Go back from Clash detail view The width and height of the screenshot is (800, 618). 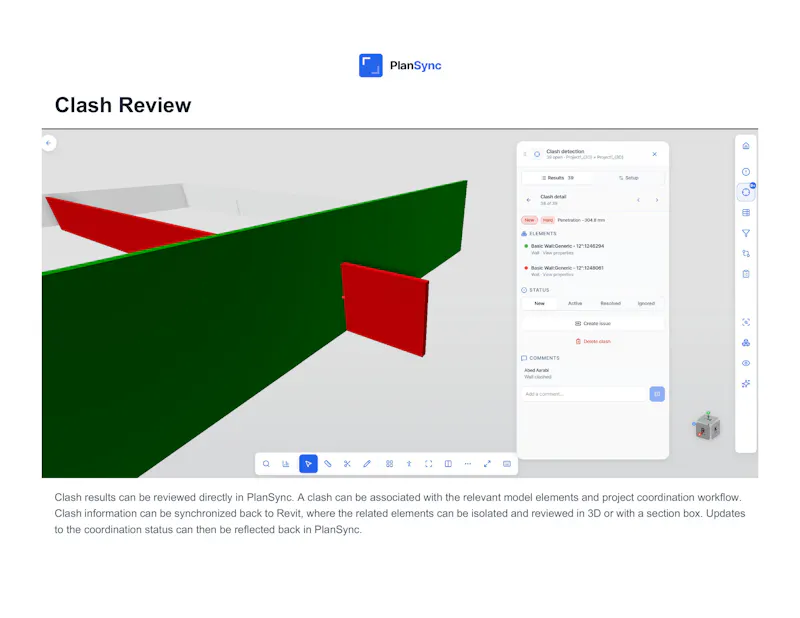click(x=529, y=200)
